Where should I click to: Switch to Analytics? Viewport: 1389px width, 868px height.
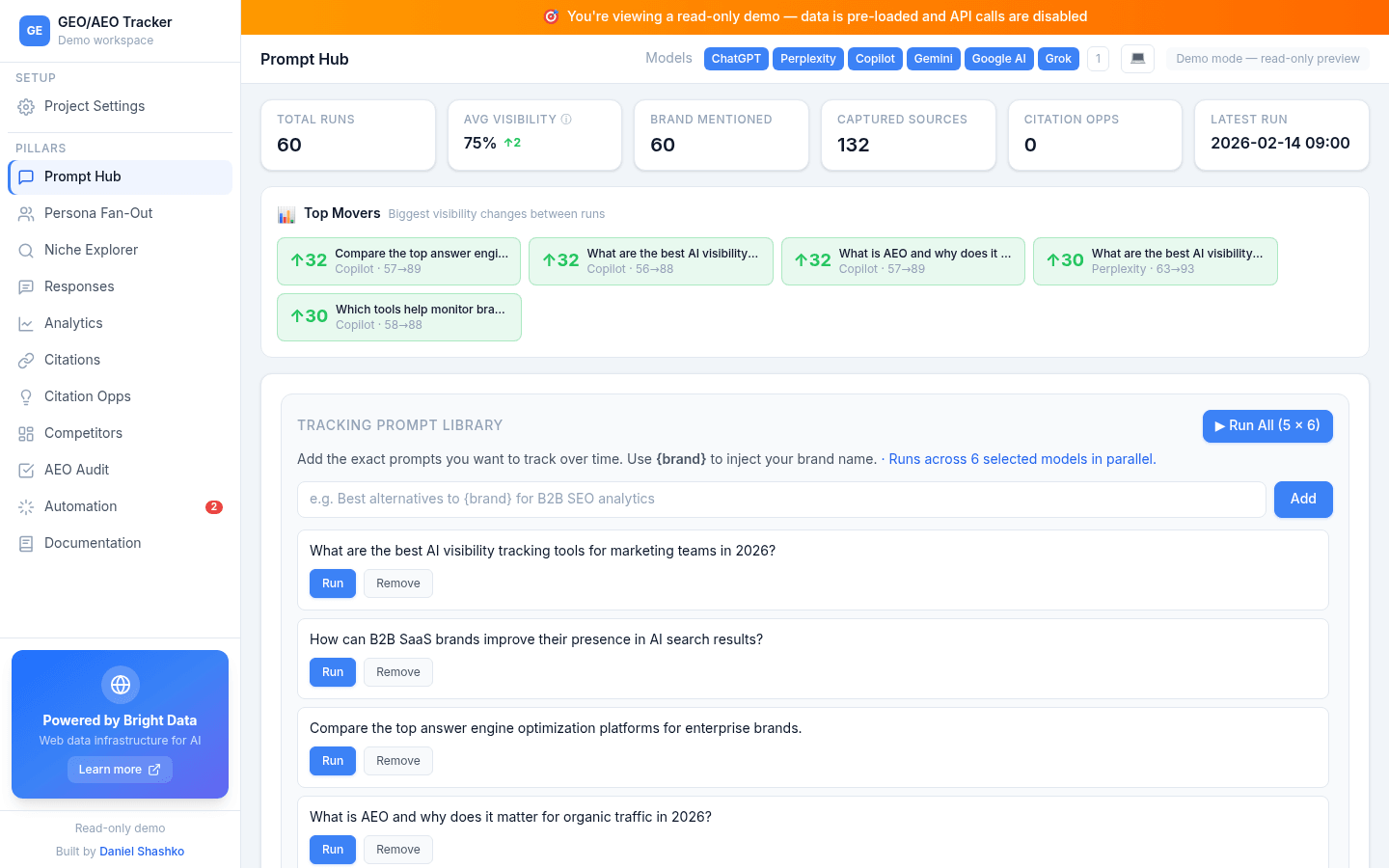(120, 323)
